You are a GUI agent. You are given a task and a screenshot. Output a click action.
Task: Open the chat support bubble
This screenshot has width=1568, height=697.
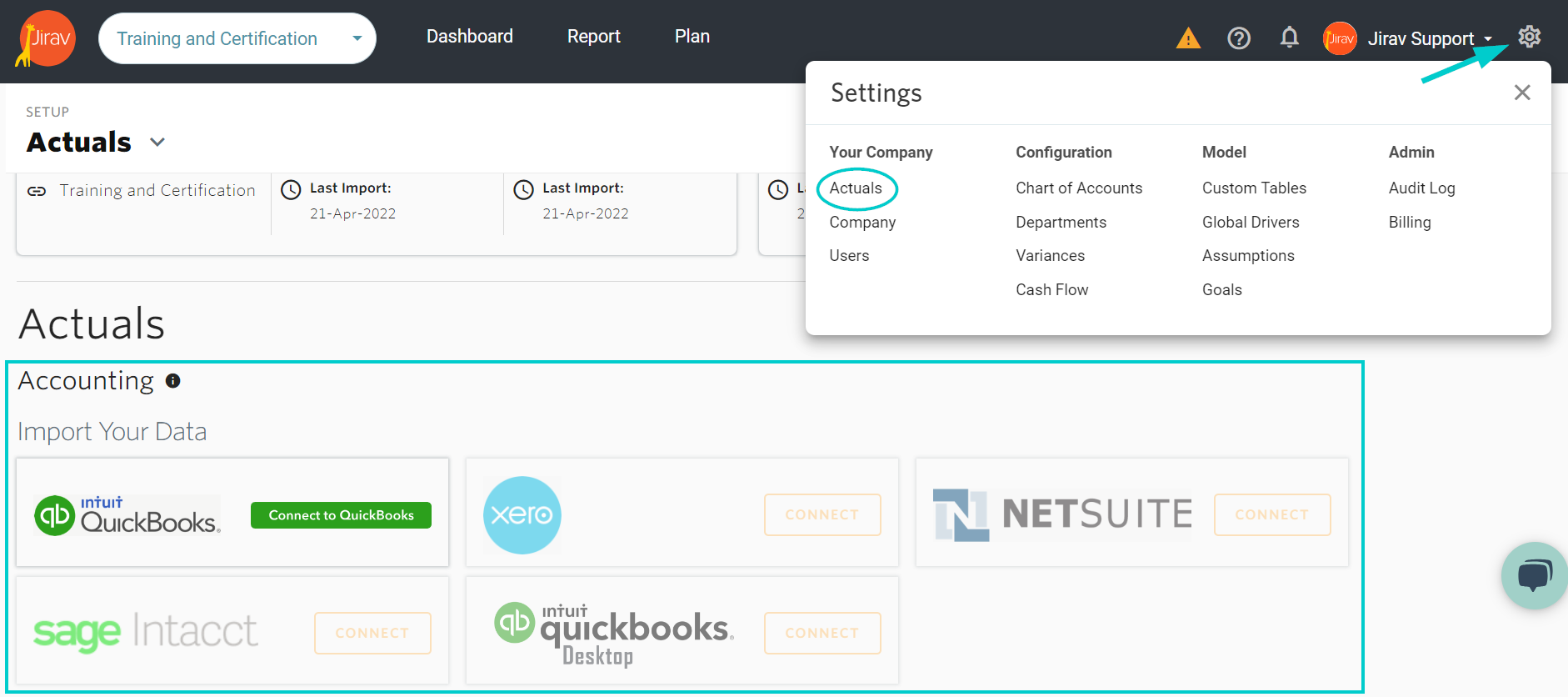tap(1534, 575)
